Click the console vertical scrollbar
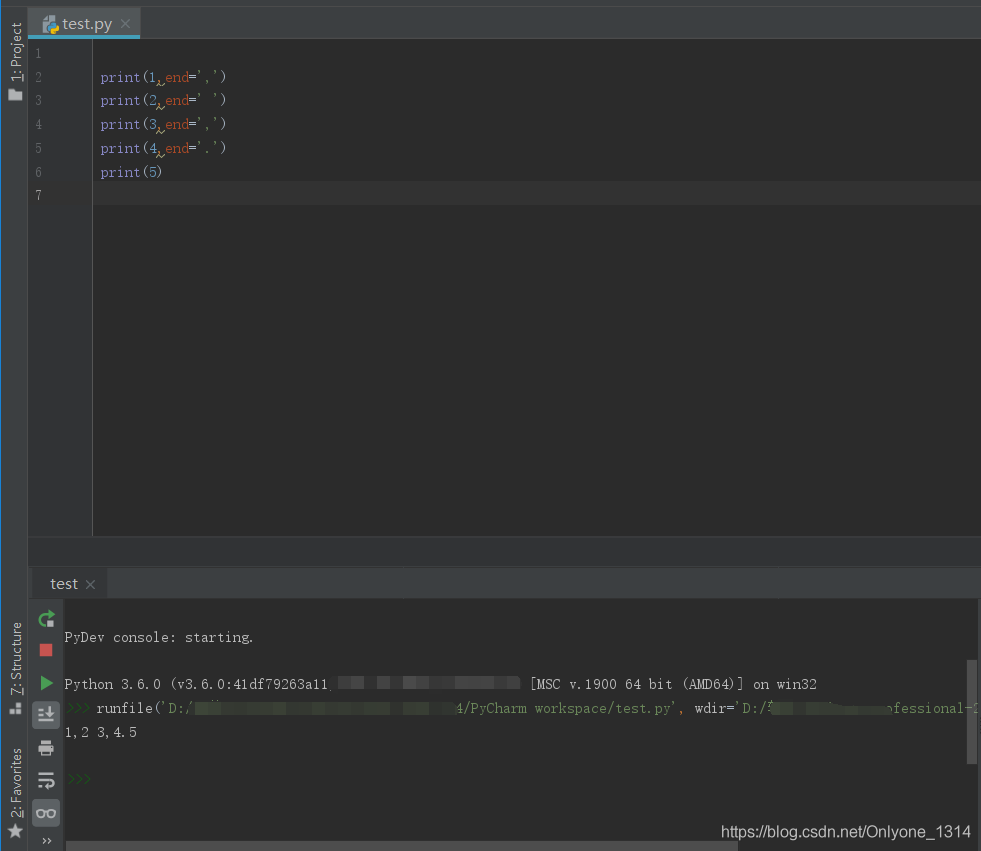The width and height of the screenshot is (981, 851). tap(972, 711)
